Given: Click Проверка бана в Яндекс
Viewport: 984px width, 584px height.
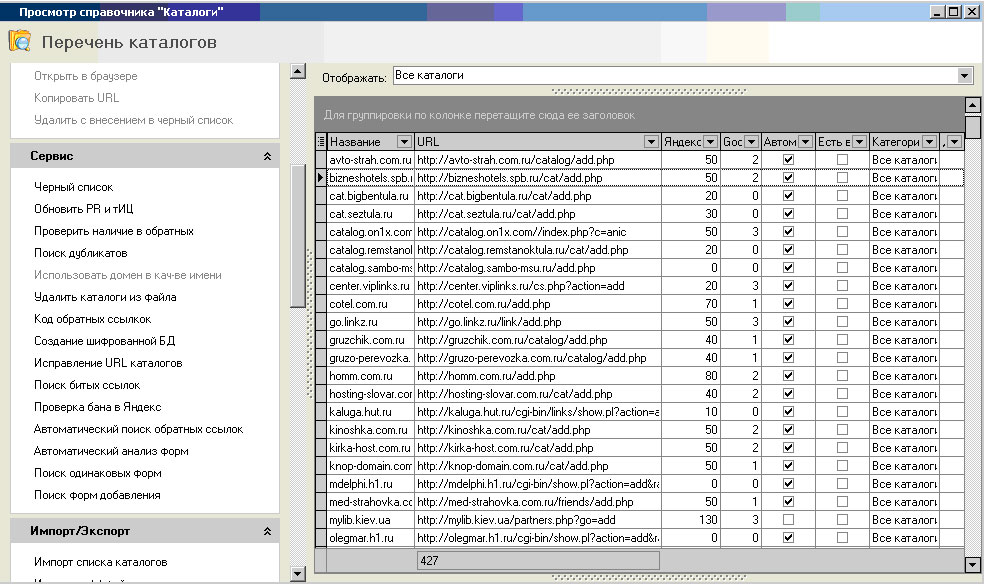Looking at the screenshot, I should [97, 407].
